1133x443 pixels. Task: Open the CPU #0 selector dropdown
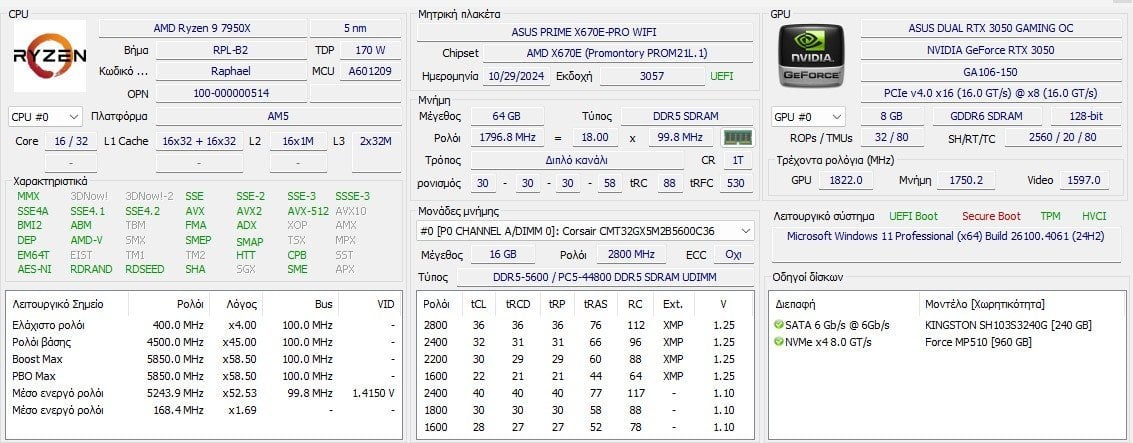coord(46,116)
